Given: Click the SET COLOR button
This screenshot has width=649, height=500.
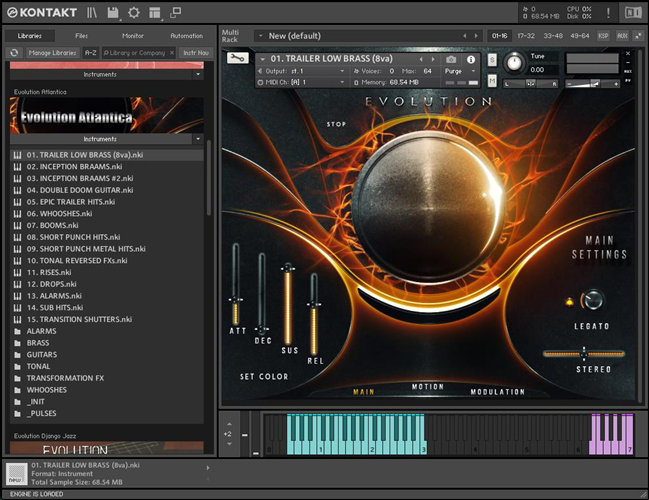Looking at the screenshot, I should (264, 377).
